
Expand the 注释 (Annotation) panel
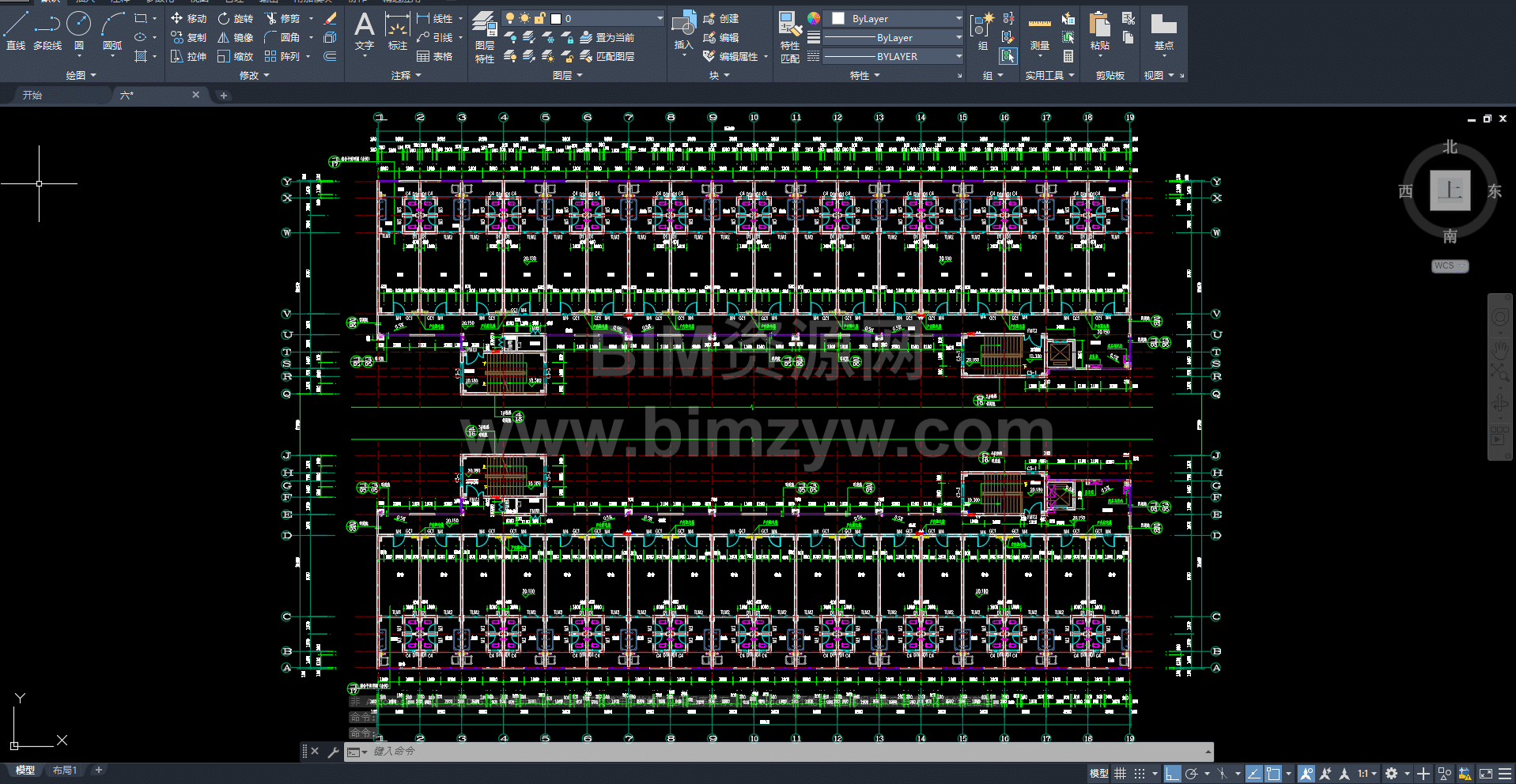click(x=406, y=75)
